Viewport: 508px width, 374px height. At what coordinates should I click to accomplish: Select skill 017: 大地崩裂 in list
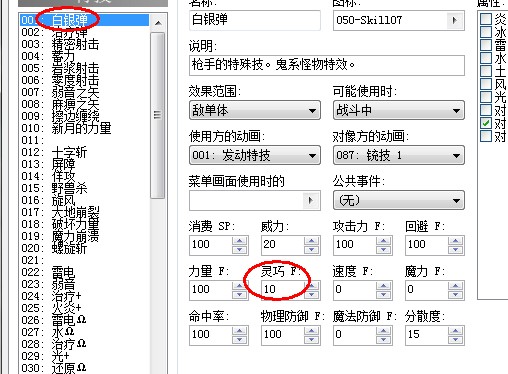[x=84, y=212]
